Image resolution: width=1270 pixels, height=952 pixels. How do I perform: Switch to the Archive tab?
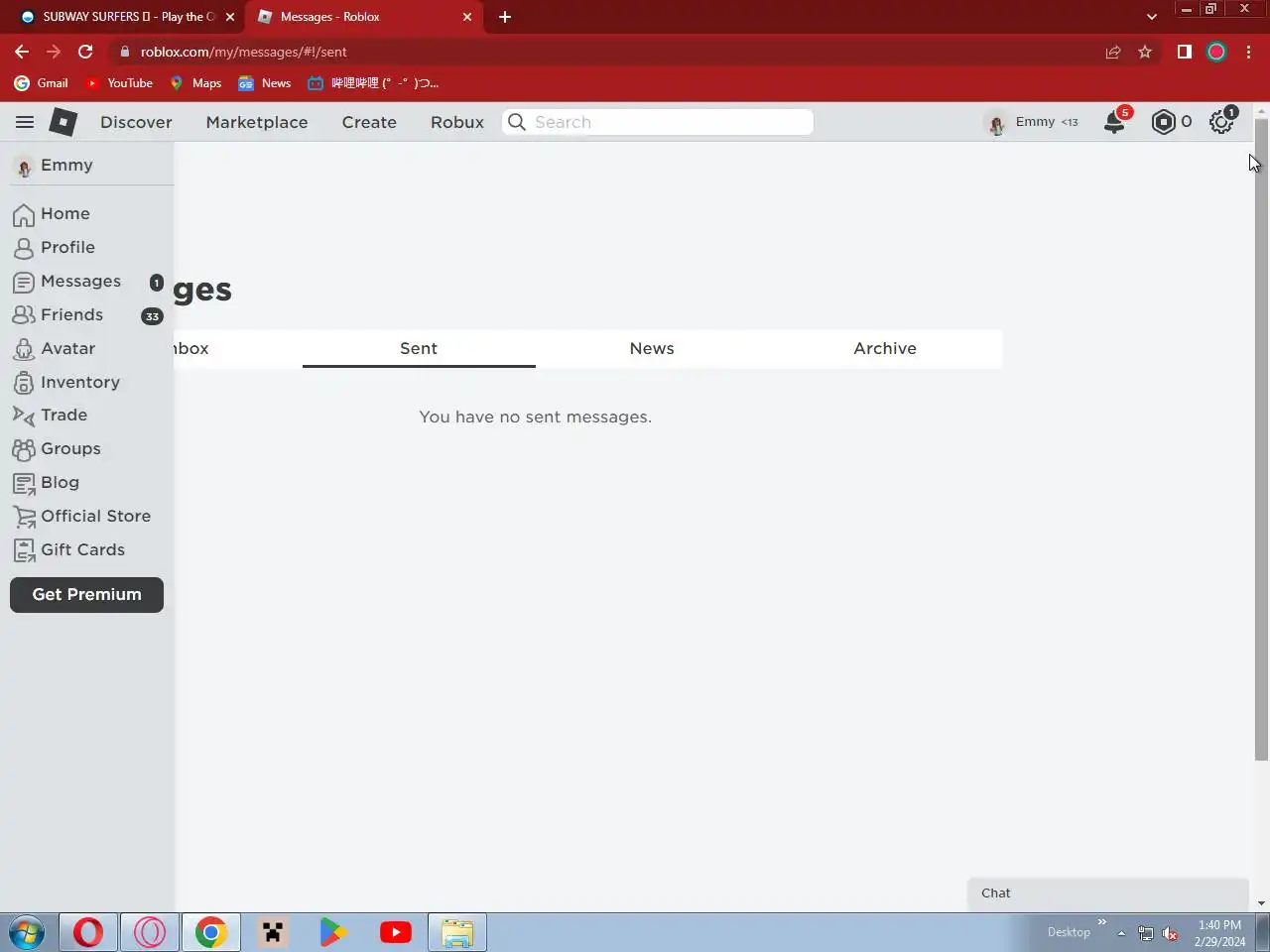pyautogui.click(x=885, y=349)
